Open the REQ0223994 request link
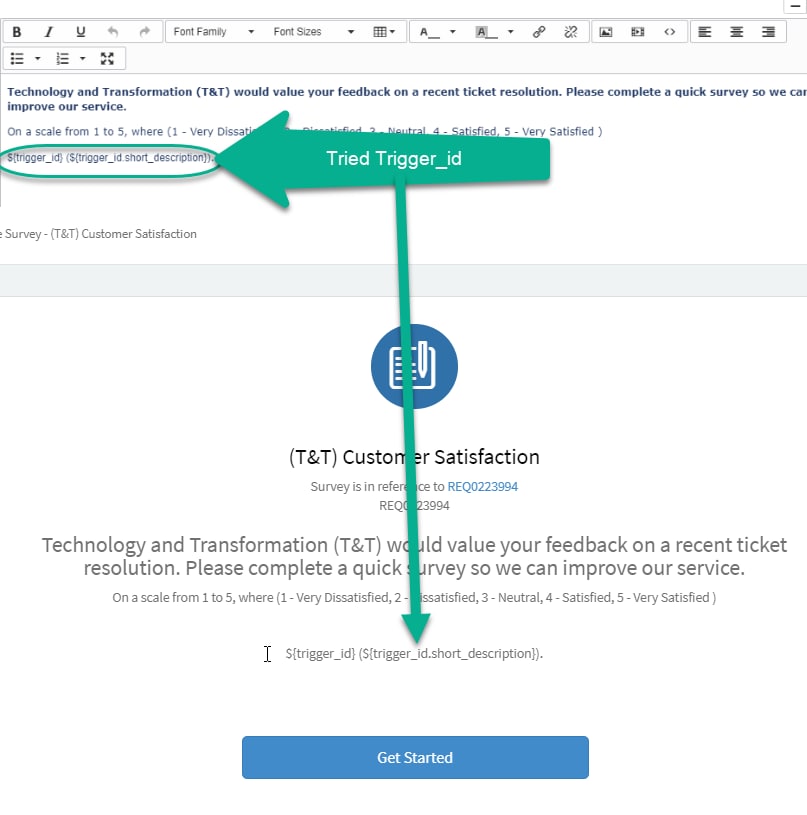 click(x=482, y=487)
